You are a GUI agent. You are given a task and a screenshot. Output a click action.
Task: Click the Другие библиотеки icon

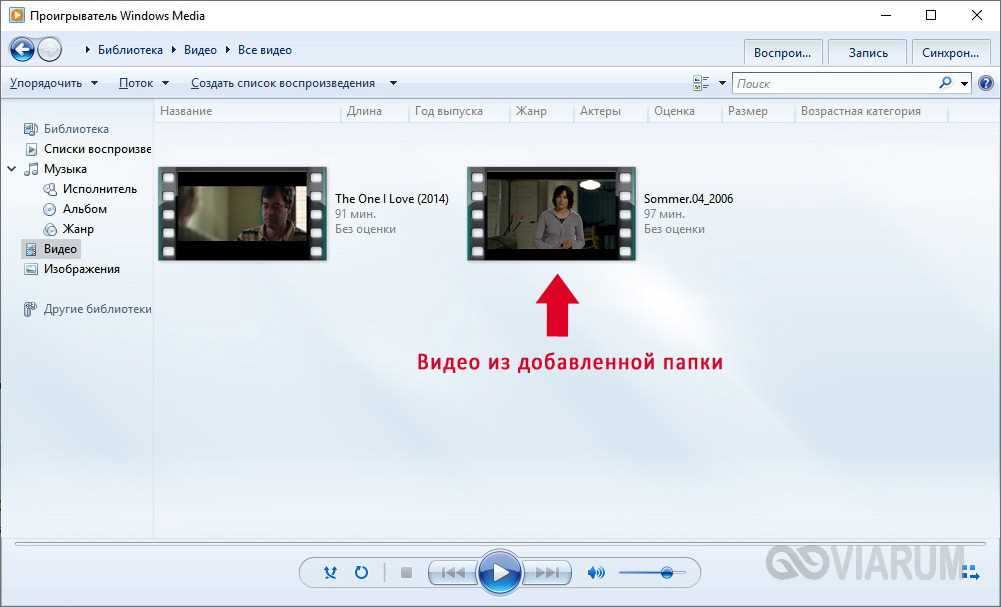point(30,309)
